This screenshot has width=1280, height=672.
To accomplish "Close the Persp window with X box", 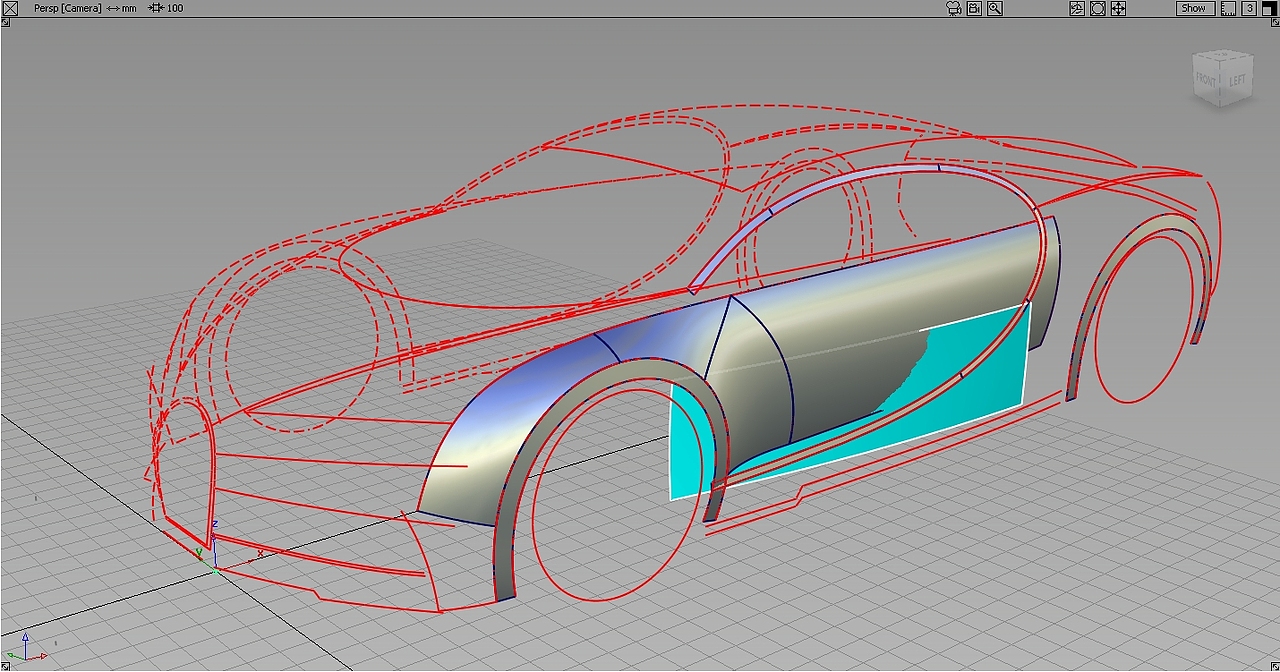I will [x=10, y=8].
